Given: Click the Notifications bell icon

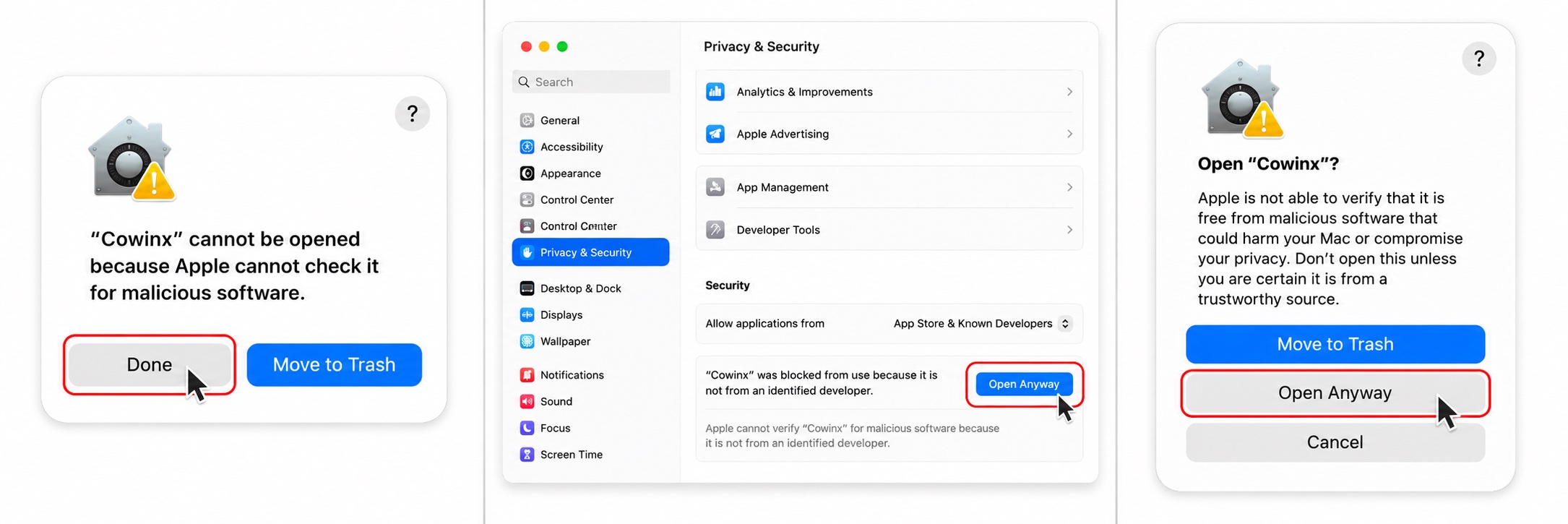Looking at the screenshot, I should coord(527,375).
